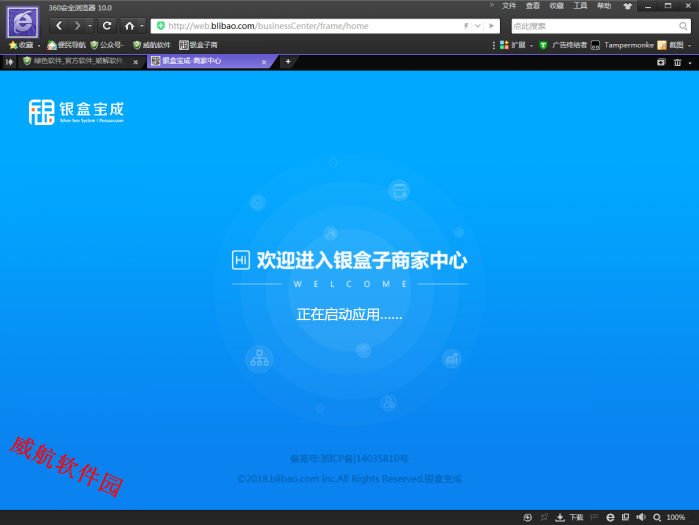
Task: Expand dropdown arrow next to trash icon
Action: click(x=690, y=63)
